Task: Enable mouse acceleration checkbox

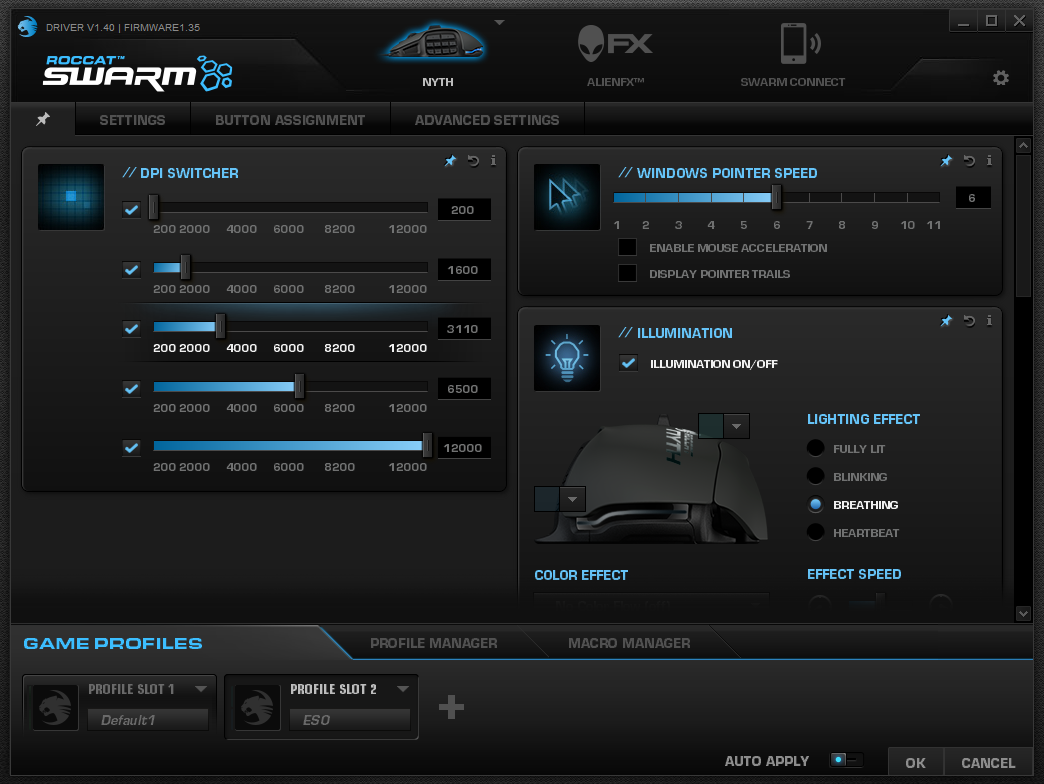Action: tap(627, 248)
